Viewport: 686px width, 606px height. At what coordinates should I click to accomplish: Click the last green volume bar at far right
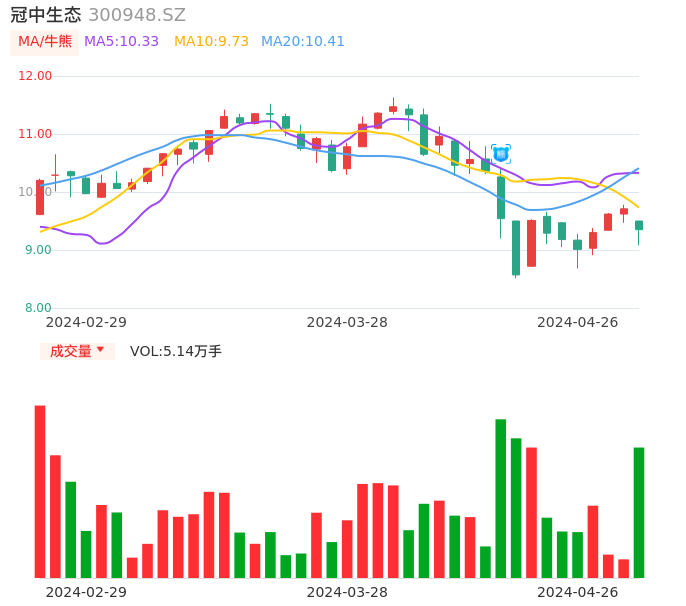coord(639,512)
